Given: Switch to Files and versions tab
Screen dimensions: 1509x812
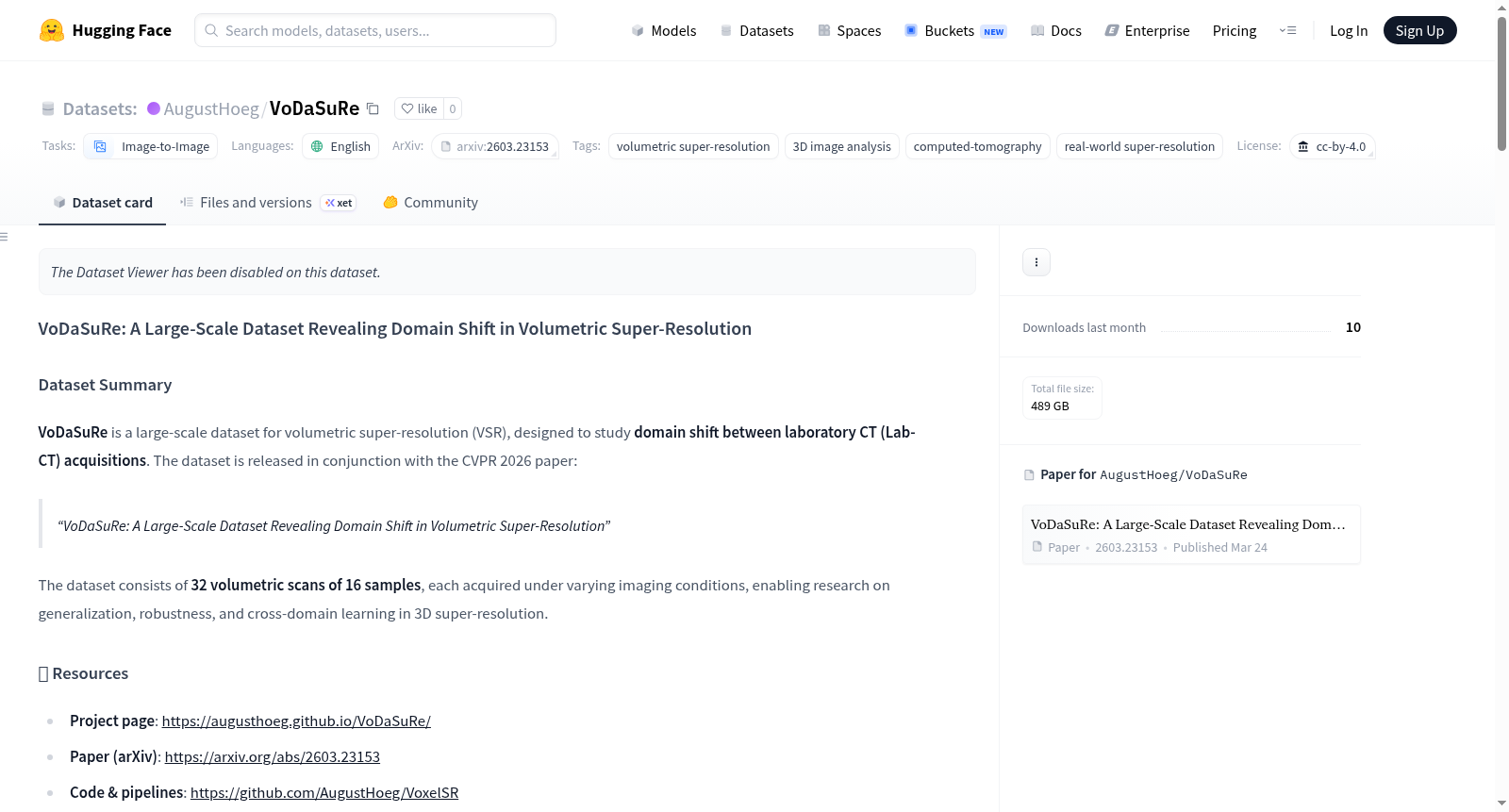Looking at the screenshot, I should point(268,203).
